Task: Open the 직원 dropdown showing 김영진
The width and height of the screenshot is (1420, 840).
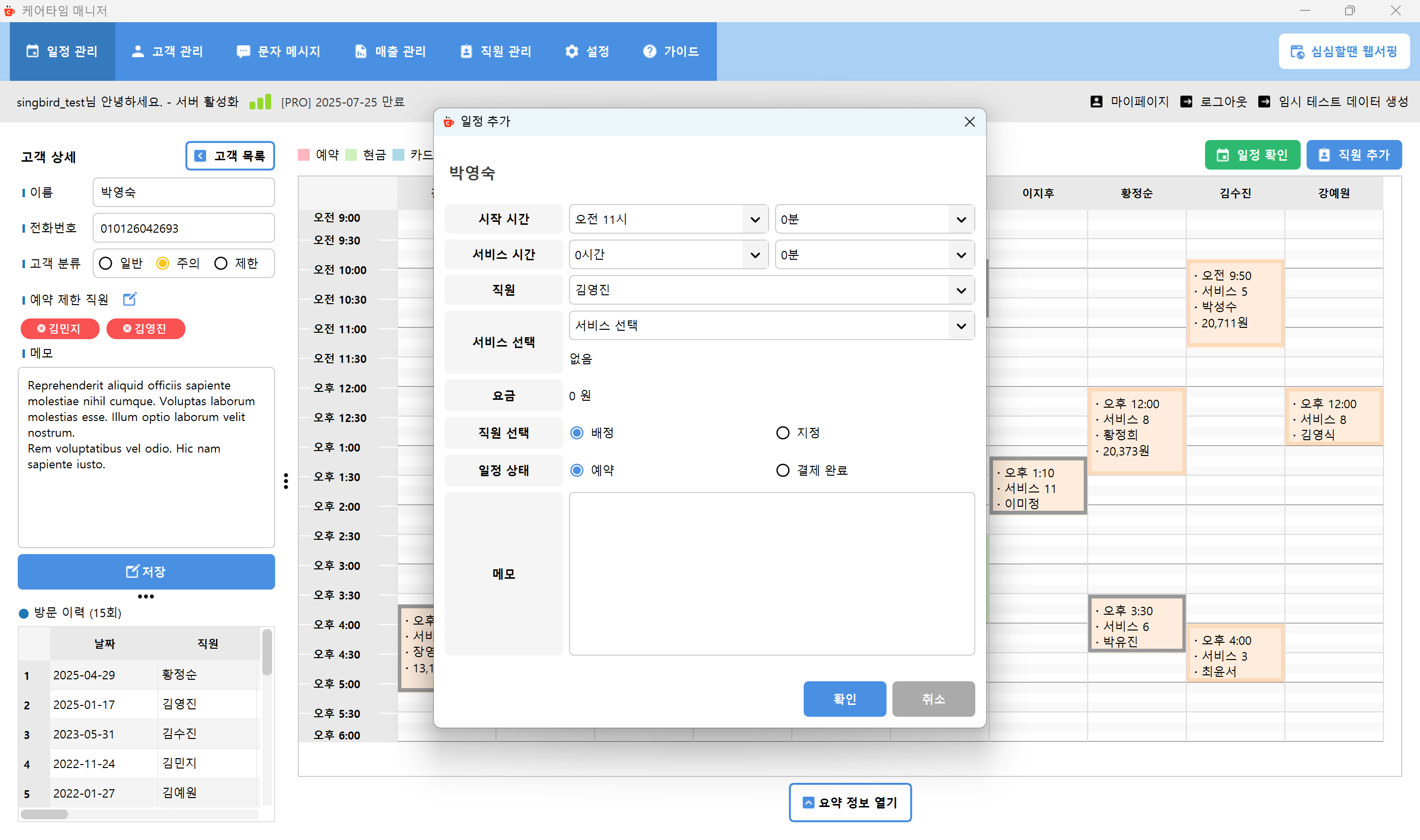Action: [772, 290]
